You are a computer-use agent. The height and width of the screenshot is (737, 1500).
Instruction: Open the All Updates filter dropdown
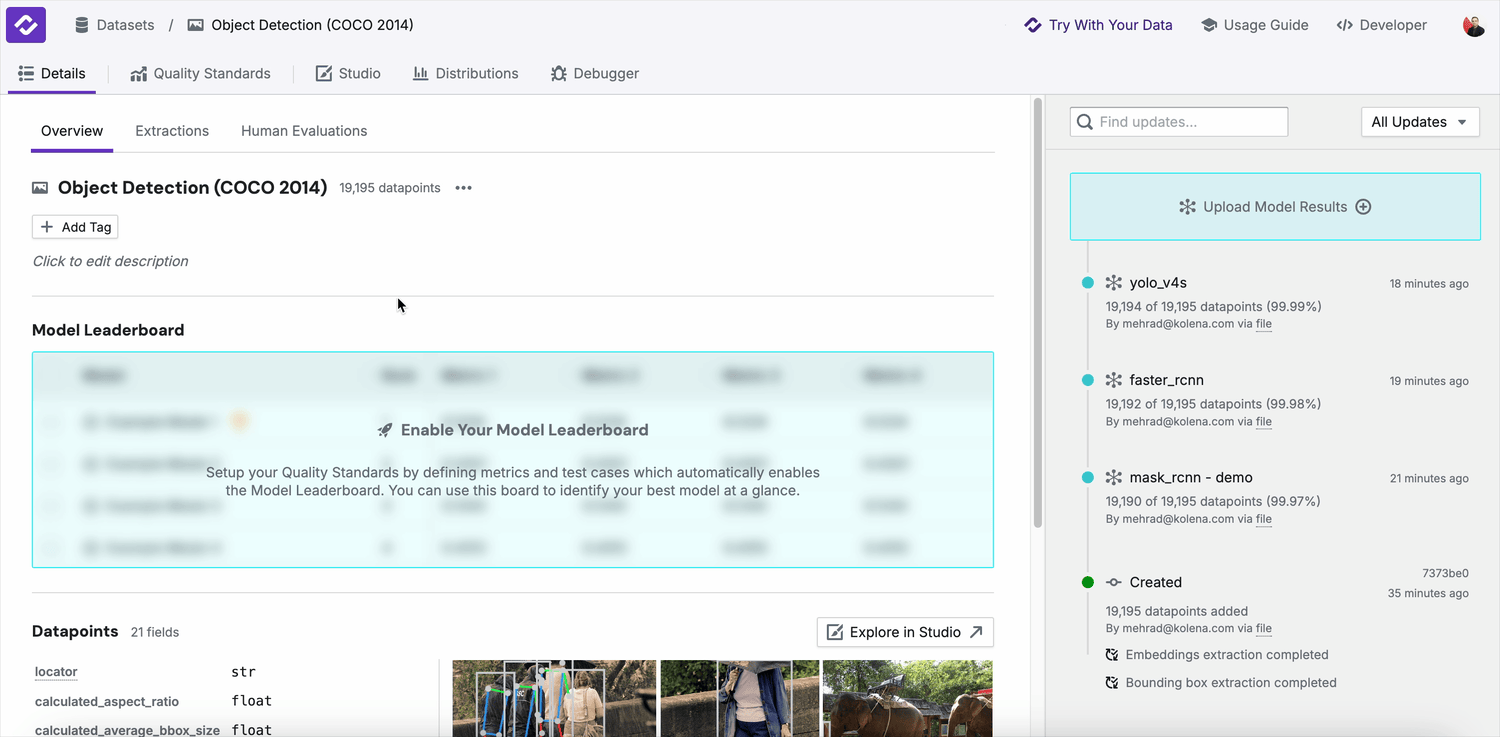click(x=1419, y=122)
